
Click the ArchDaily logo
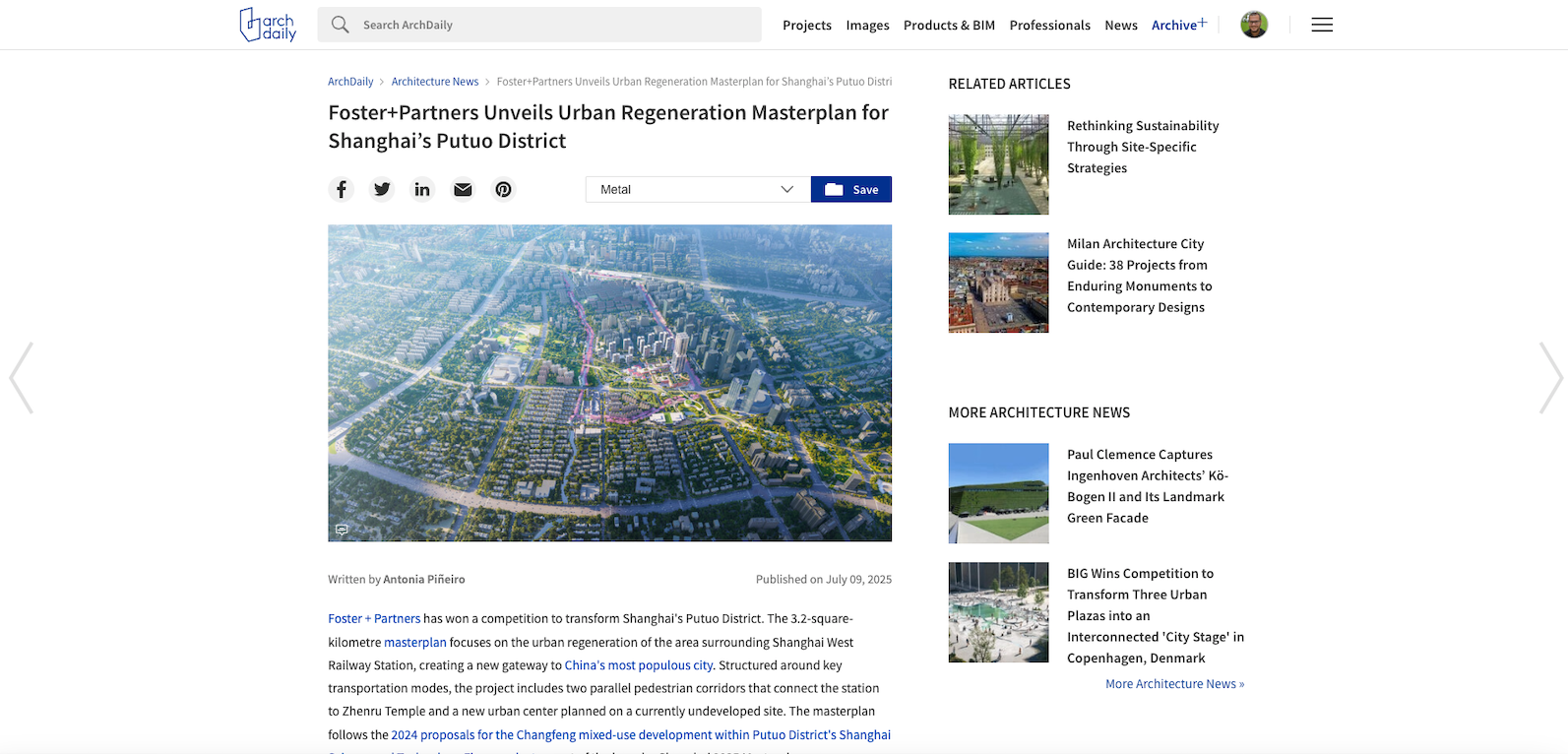click(268, 25)
